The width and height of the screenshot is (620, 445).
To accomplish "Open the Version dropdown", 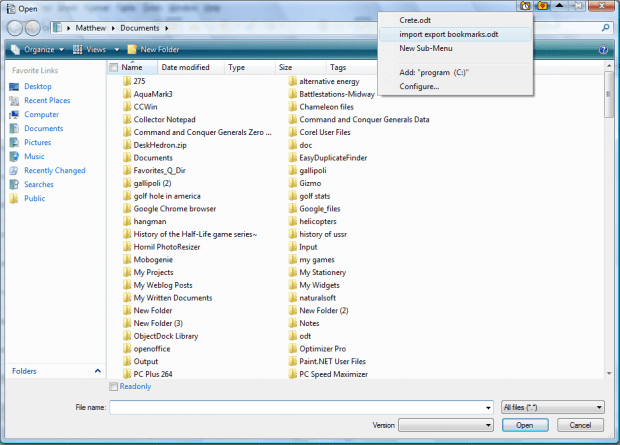I will coord(446,425).
